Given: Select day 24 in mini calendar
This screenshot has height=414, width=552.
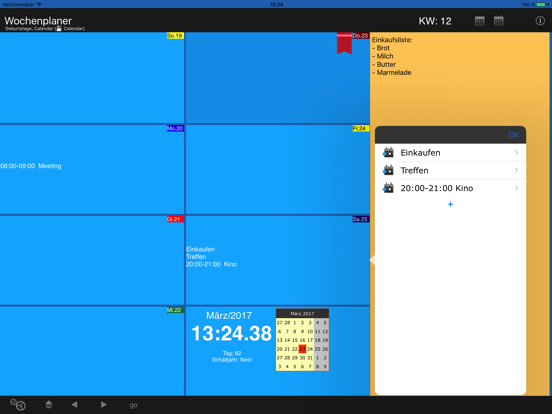Looking at the screenshot, I should (310, 349).
